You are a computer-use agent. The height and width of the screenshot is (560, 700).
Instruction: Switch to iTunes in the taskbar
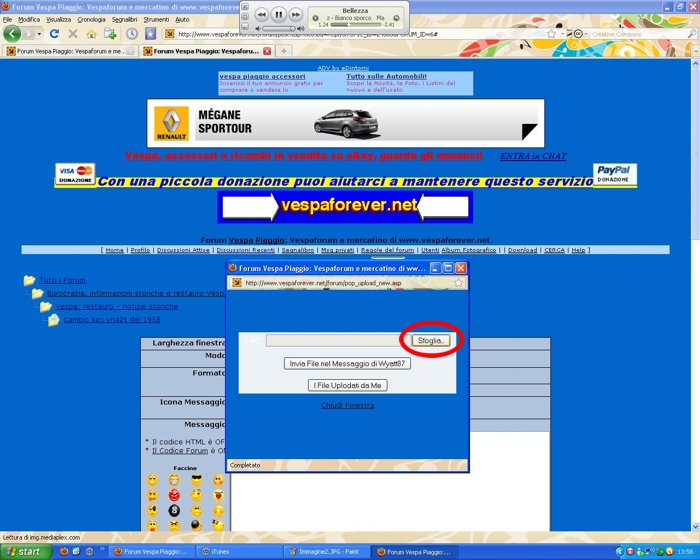[x=239, y=552]
